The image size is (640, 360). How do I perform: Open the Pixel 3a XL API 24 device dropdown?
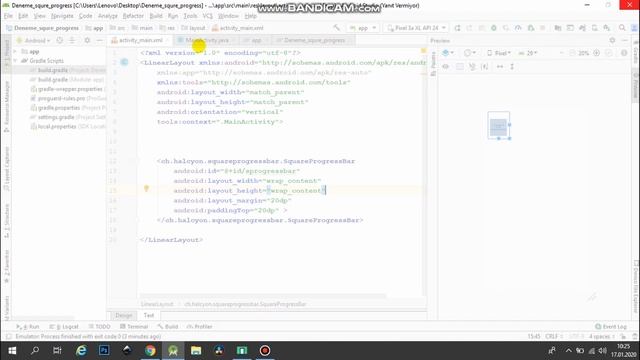click(416, 28)
